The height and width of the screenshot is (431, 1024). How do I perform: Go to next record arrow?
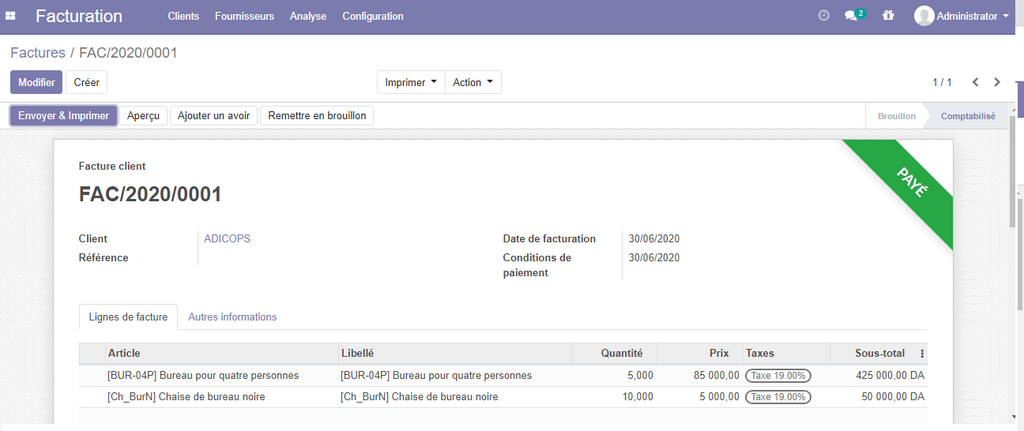[997, 82]
